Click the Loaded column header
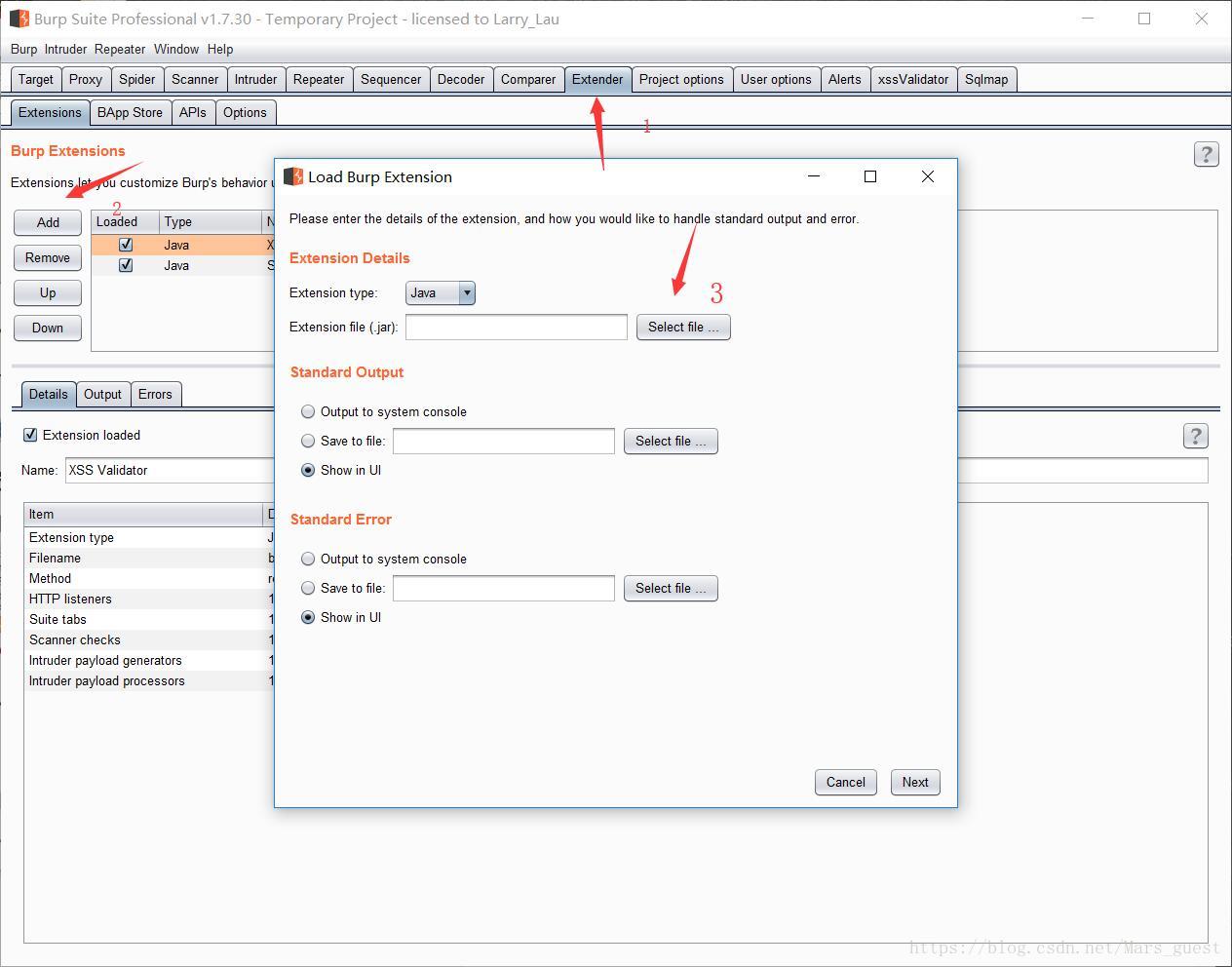1232x967 pixels. (126, 221)
